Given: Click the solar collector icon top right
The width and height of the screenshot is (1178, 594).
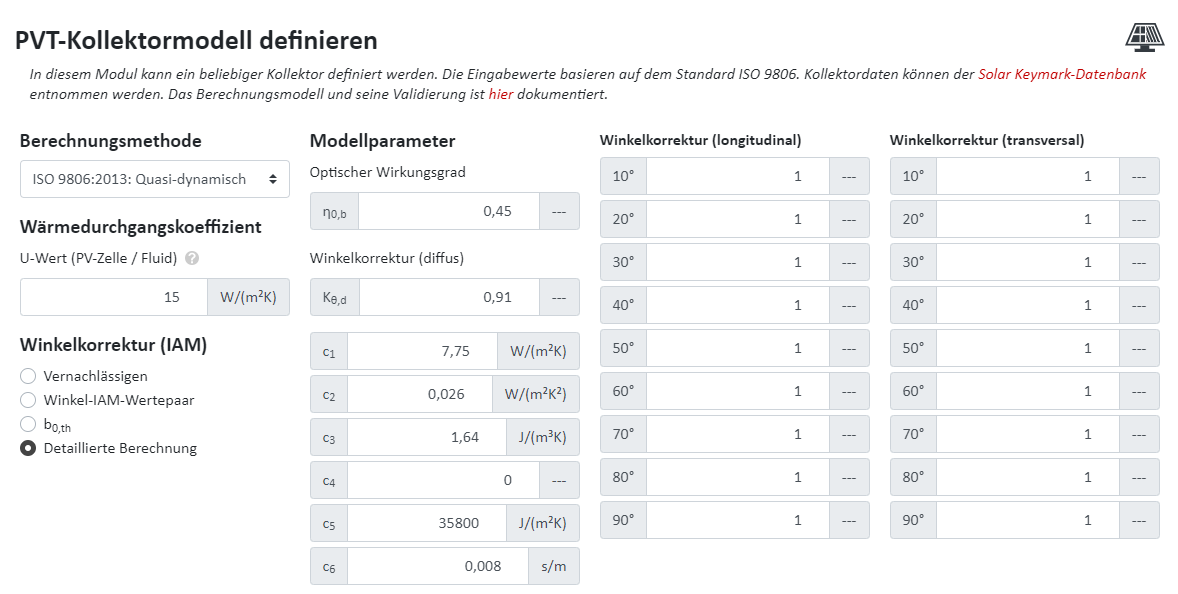Looking at the screenshot, I should (1145, 37).
